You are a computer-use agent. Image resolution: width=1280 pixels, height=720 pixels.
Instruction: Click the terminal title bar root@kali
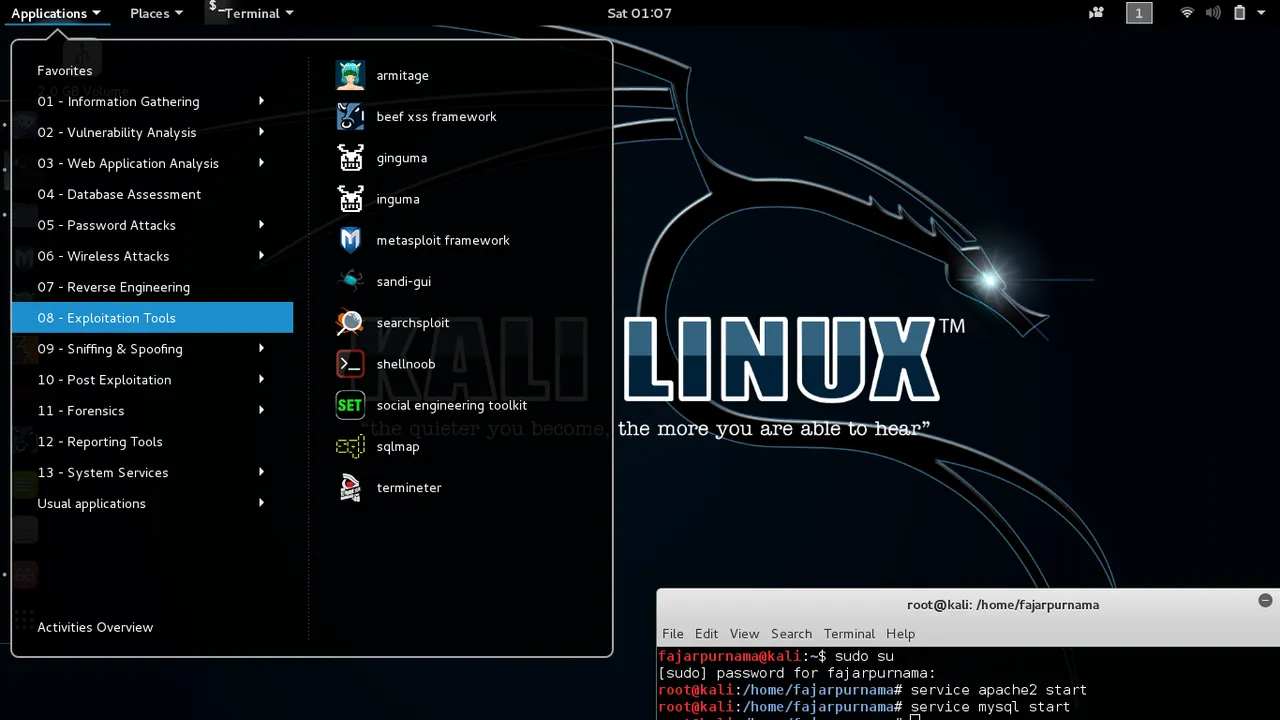[x=1003, y=604]
